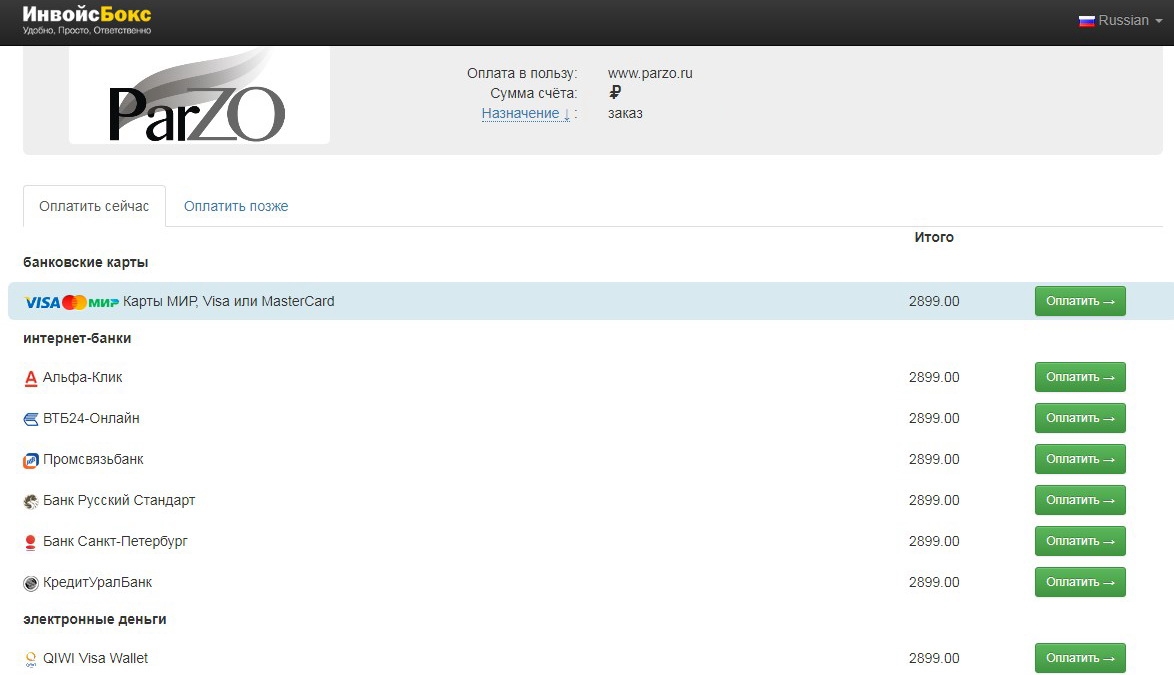Click the Оплата в пользу label
The height and width of the screenshot is (675, 1174).
pyautogui.click(x=522, y=73)
